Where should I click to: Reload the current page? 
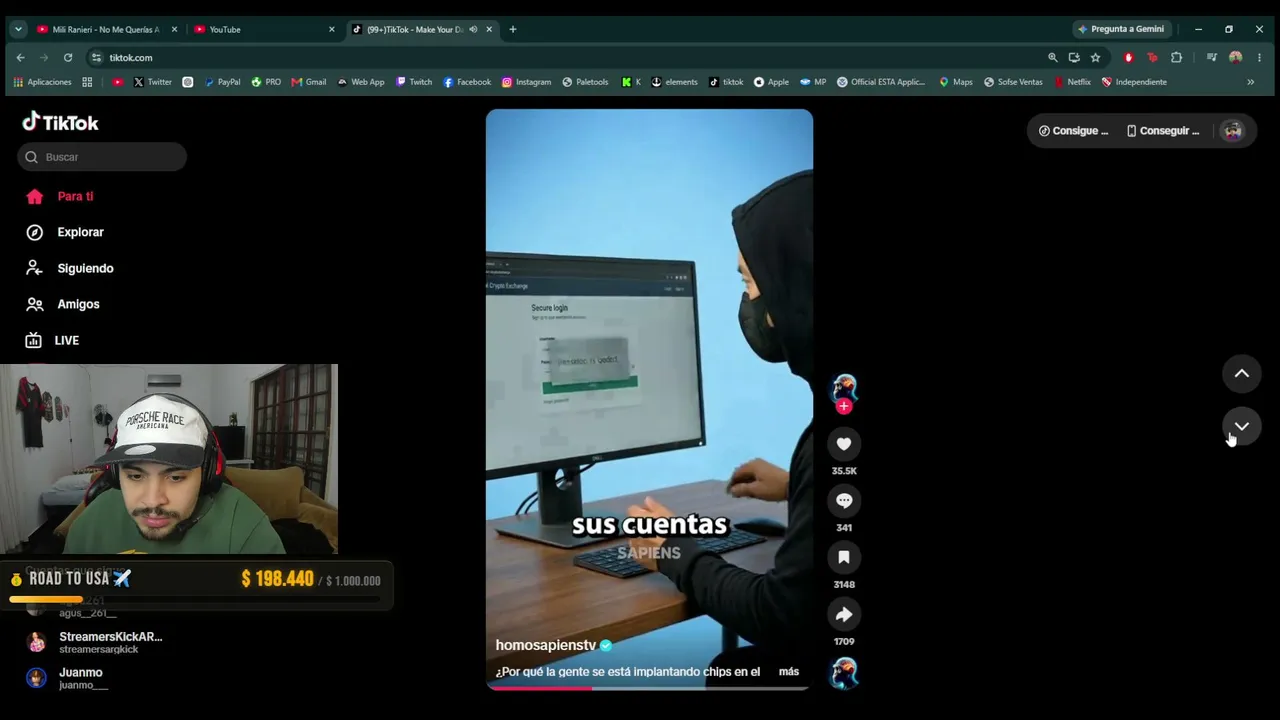coord(68,58)
